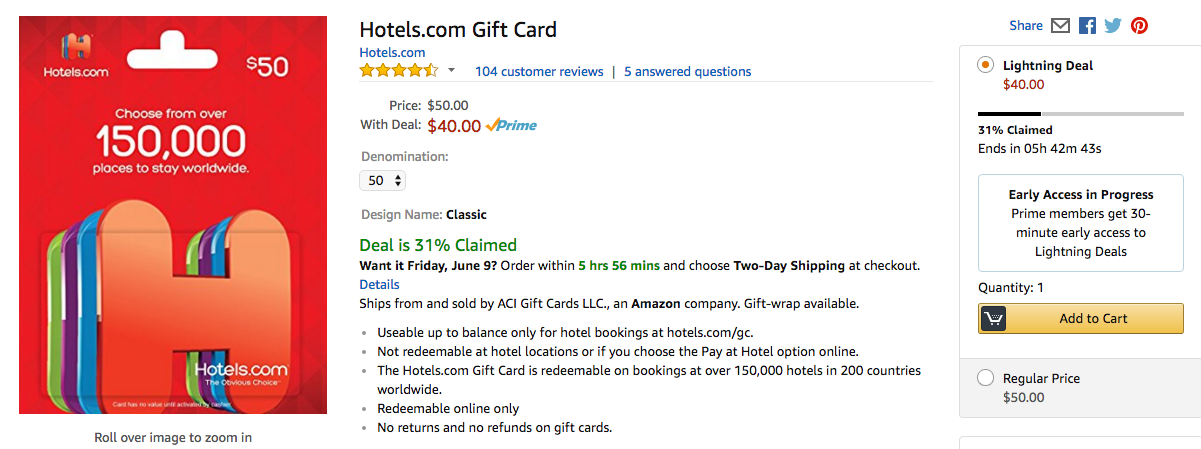
Task: Open the Denomination dropdown
Action: coord(383,181)
